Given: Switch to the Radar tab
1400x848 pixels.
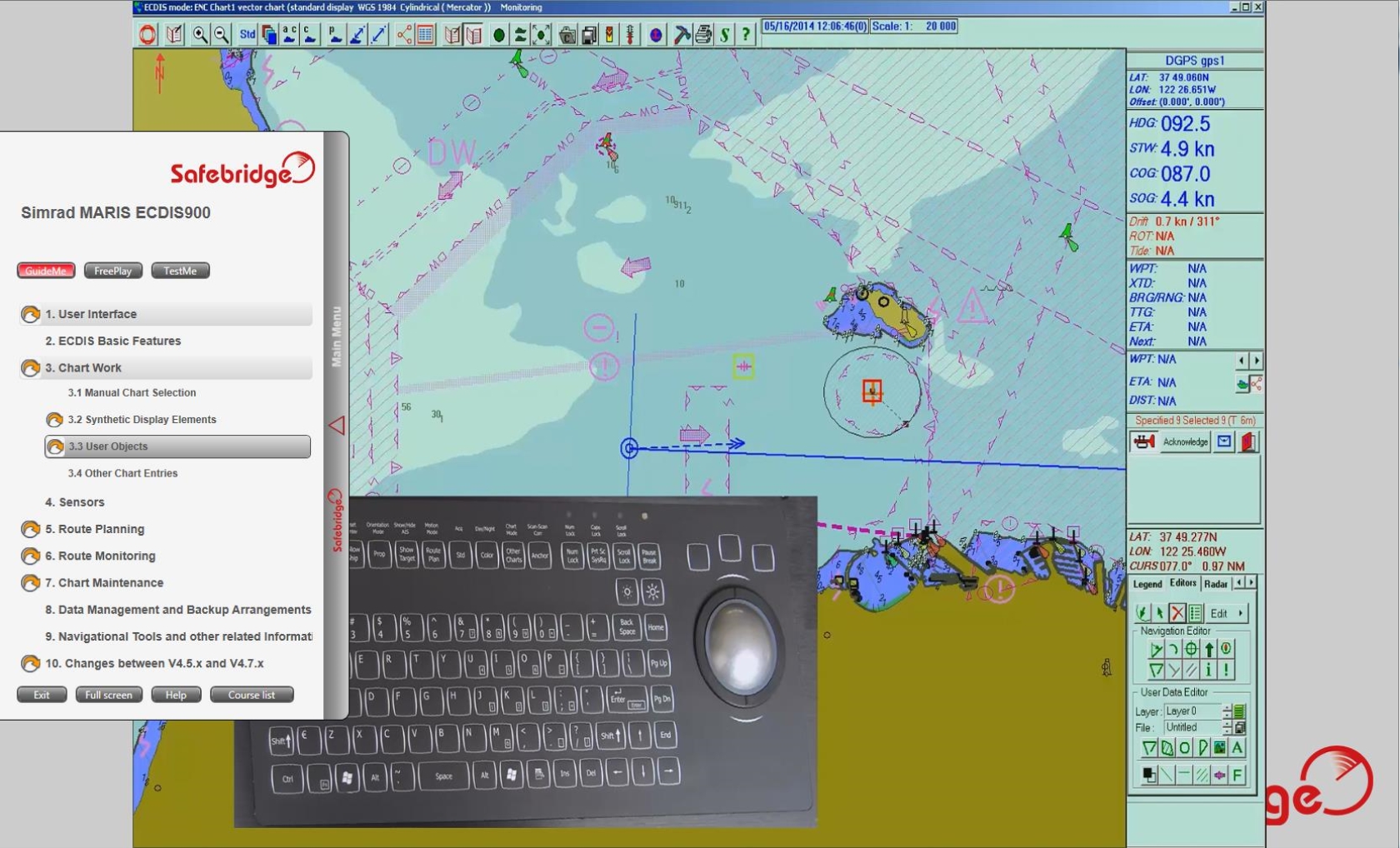Looking at the screenshot, I should [1217, 583].
